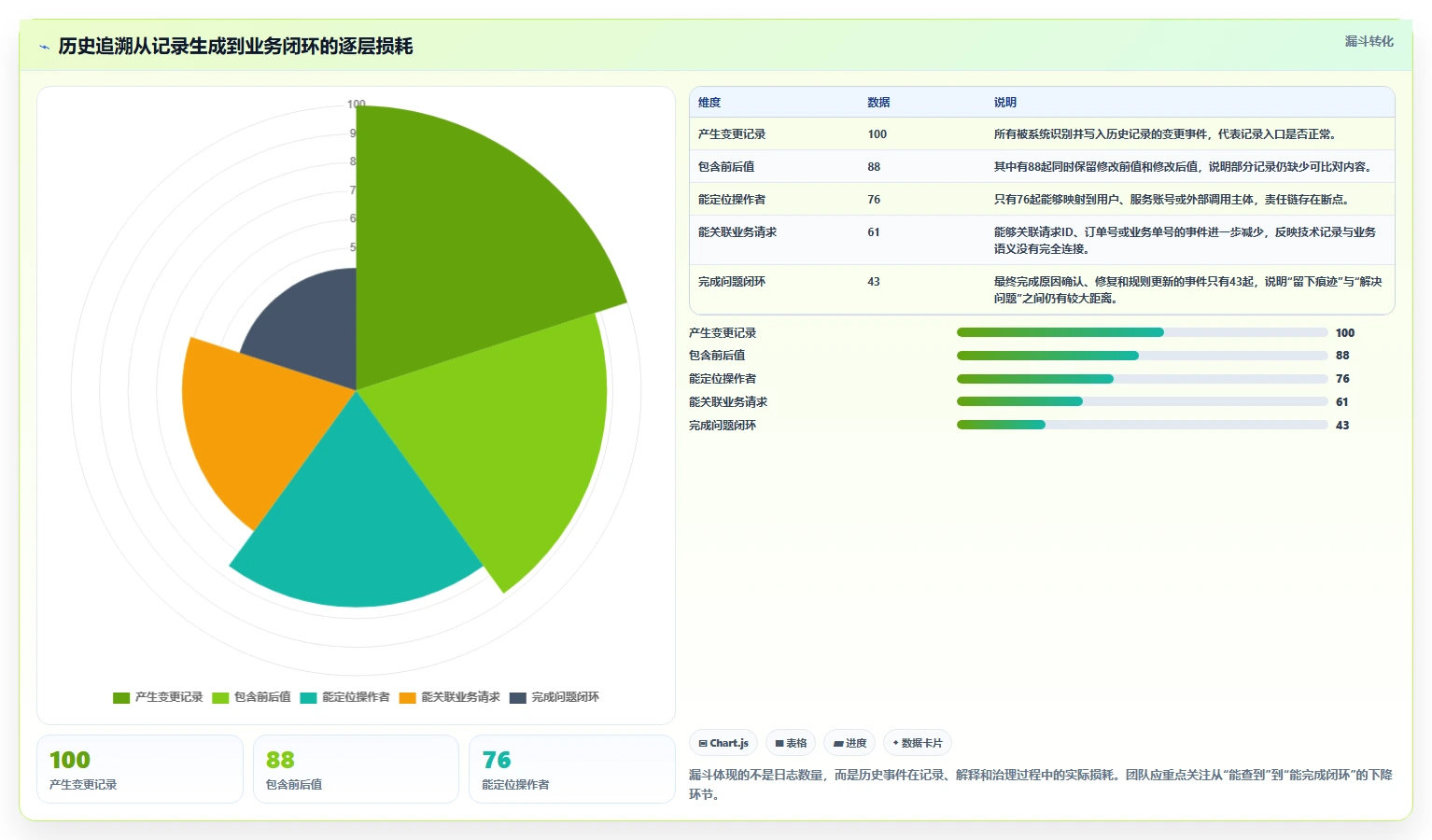Toggle 能定位操作者 legend entry in chart

[344, 697]
